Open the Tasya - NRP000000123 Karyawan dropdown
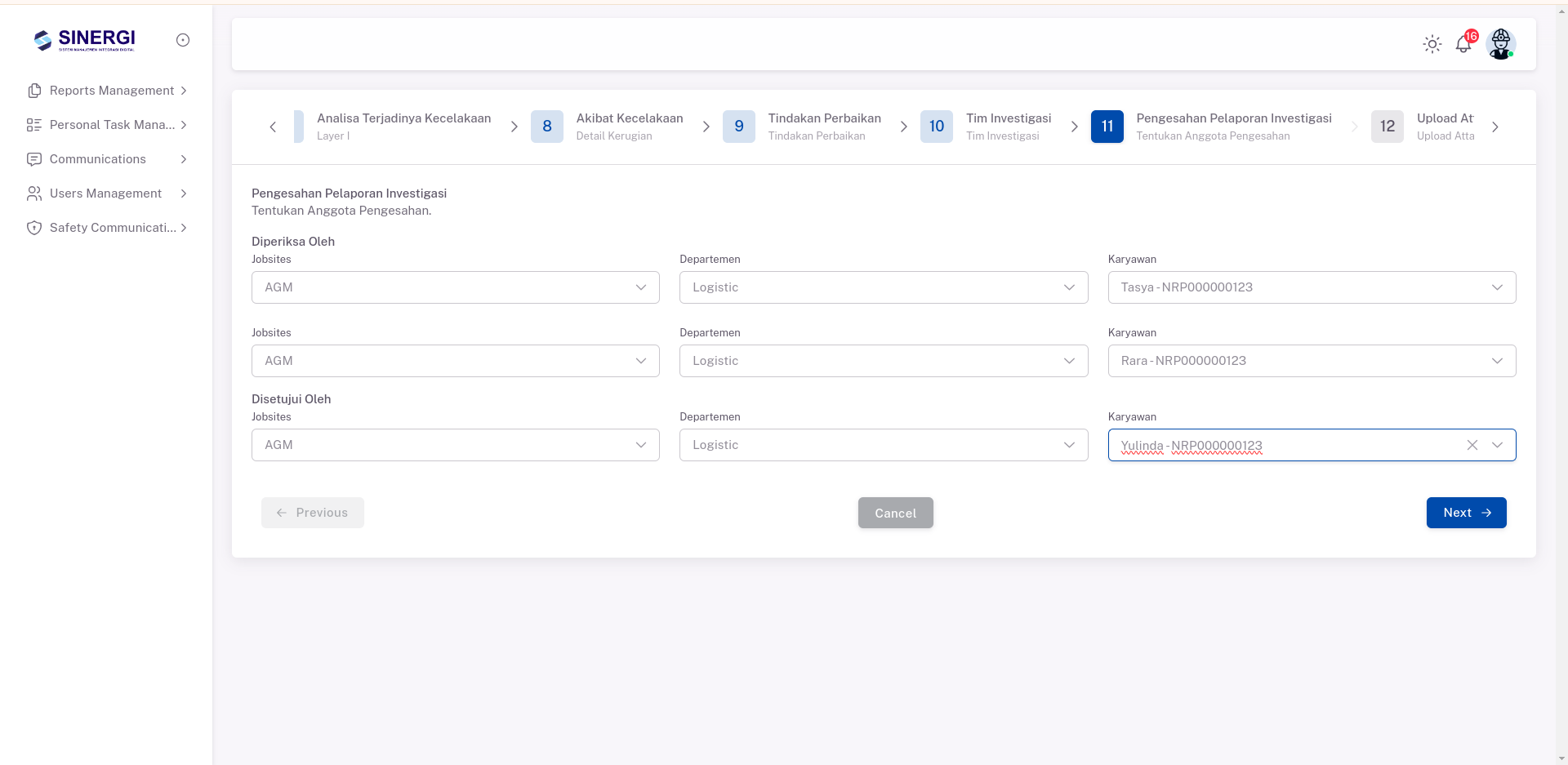Image resolution: width=1568 pixels, height=765 pixels. (x=1312, y=287)
